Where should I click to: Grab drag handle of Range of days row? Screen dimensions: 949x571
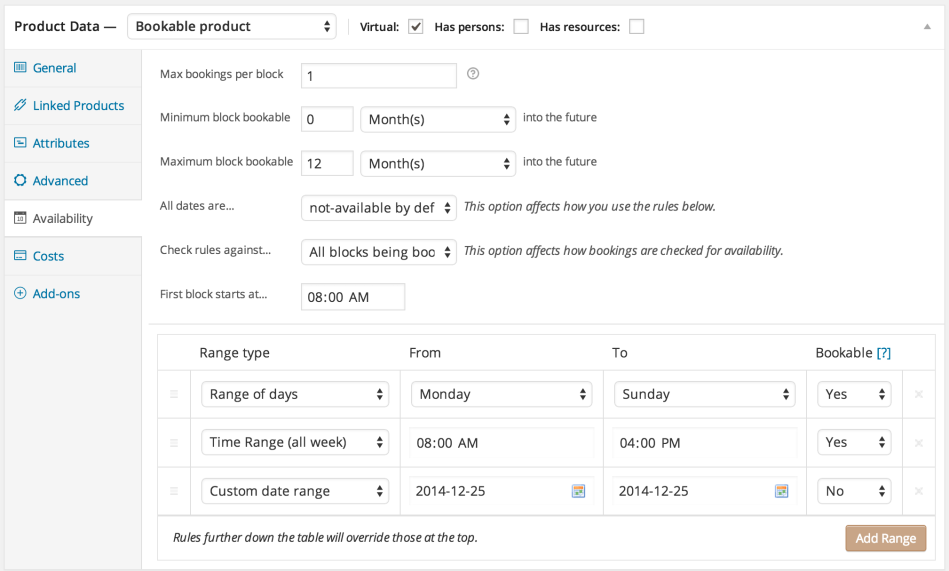(x=174, y=395)
